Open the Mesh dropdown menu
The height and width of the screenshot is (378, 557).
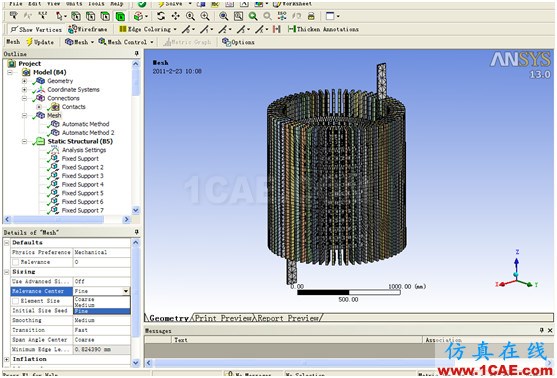tap(79, 42)
